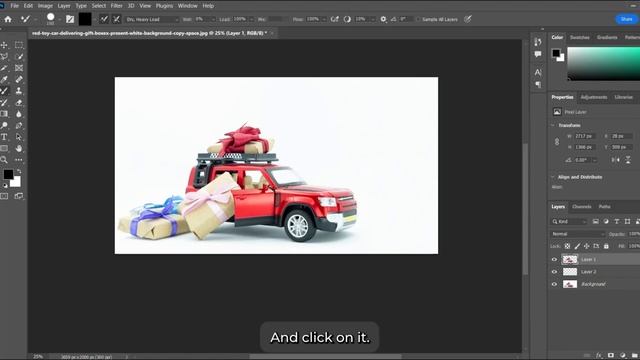Click the blue Share button

point(627,19)
